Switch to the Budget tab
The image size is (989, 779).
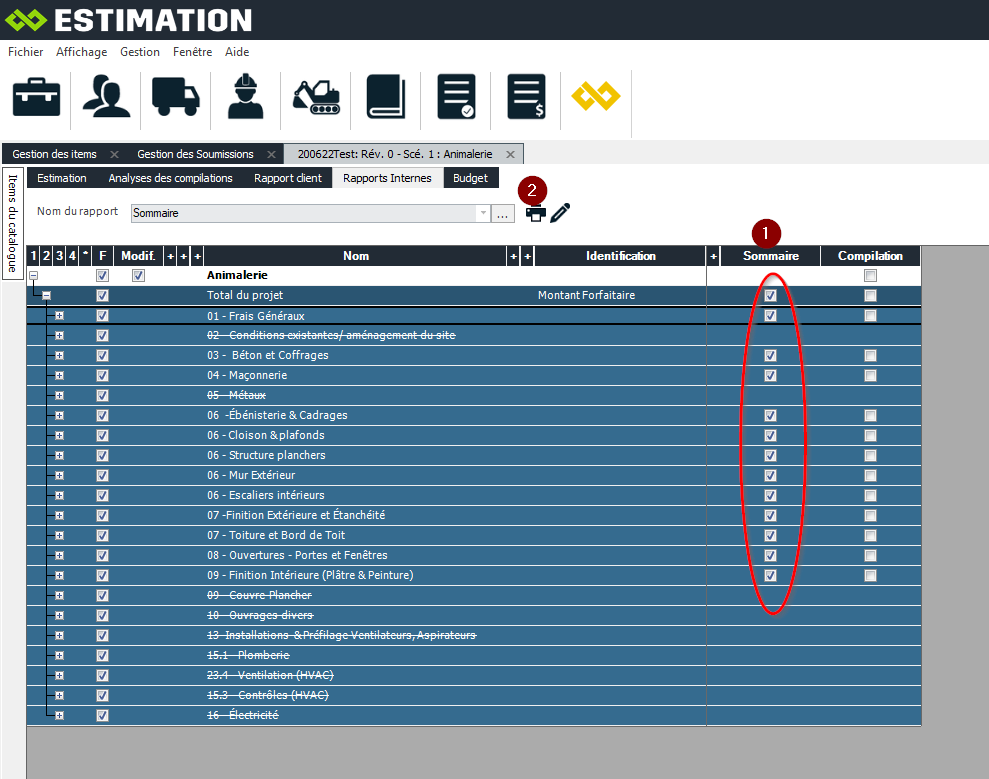pos(470,178)
